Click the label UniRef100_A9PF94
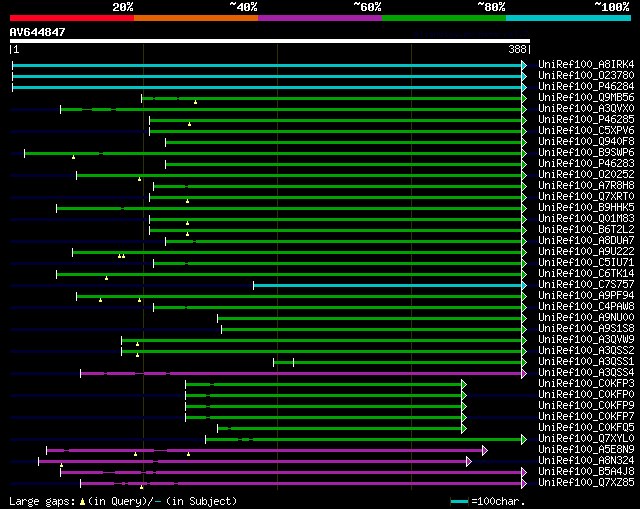The height and width of the screenshot is (509, 640). click(586, 296)
